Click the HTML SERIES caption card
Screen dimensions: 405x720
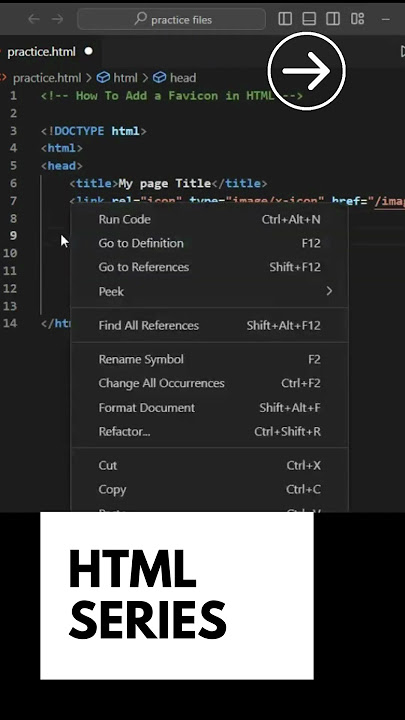177,596
